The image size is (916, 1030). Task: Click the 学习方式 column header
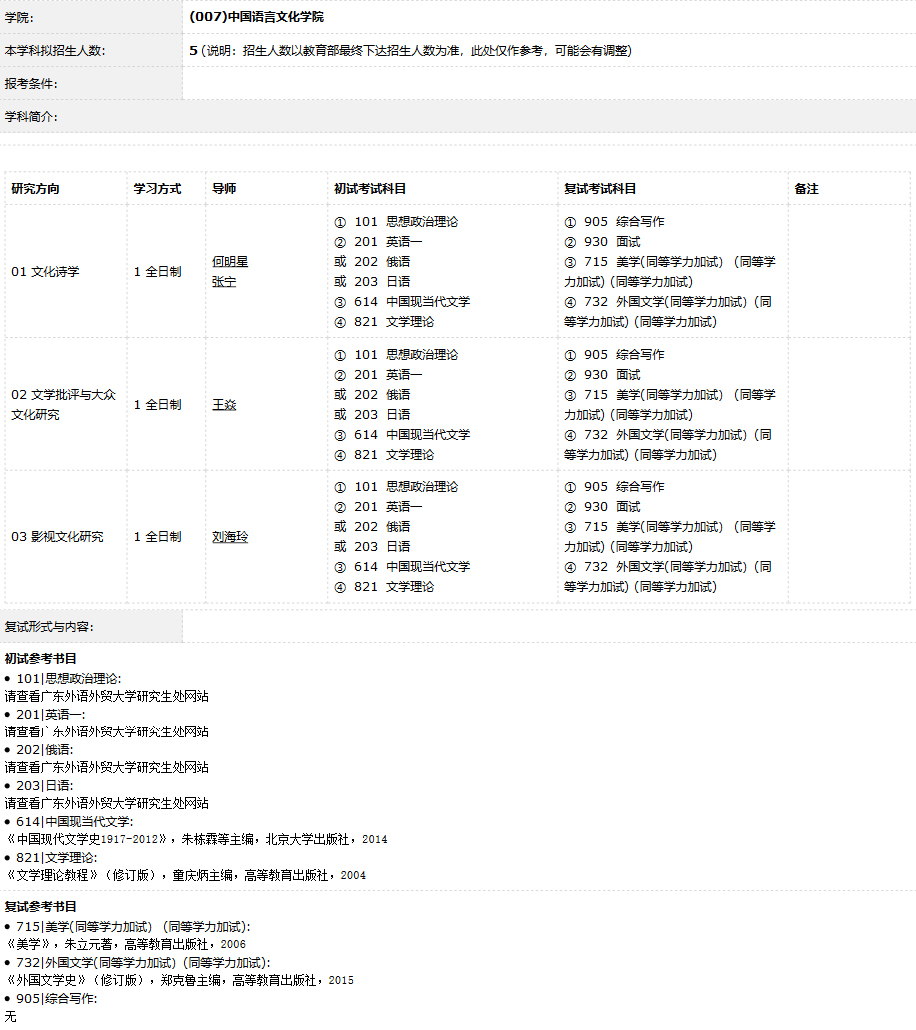[158, 189]
